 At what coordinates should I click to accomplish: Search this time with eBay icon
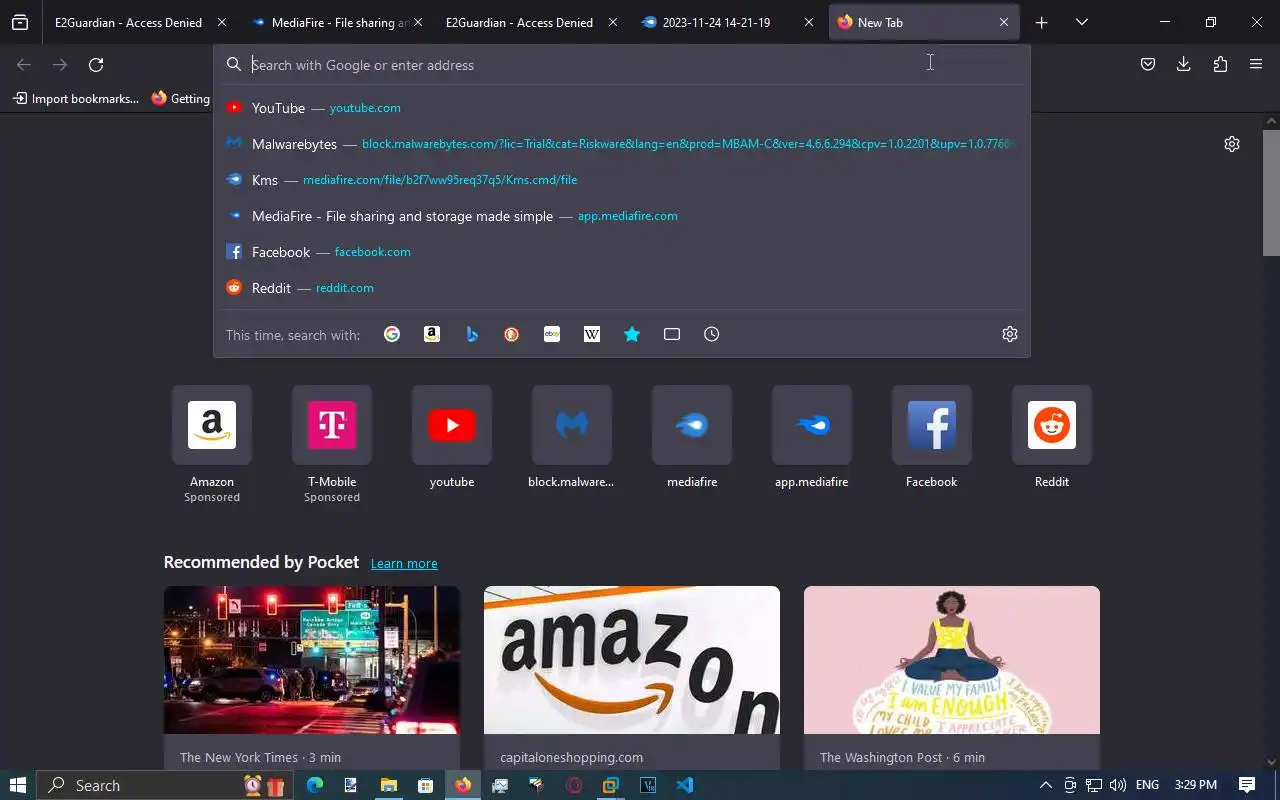[552, 334]
